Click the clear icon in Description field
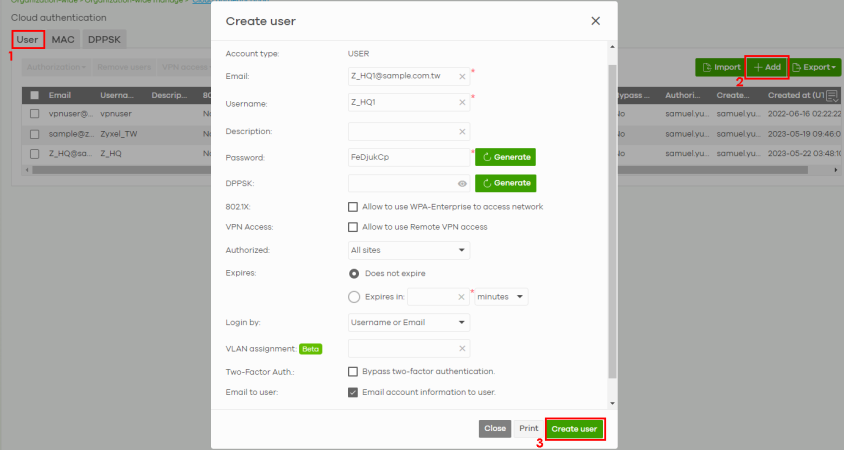 [x=462, y=131]
